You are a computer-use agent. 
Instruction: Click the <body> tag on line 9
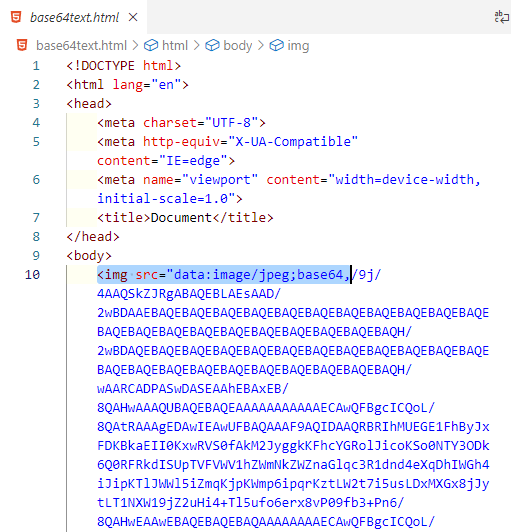pyautogui.click(x=89, y=255)
